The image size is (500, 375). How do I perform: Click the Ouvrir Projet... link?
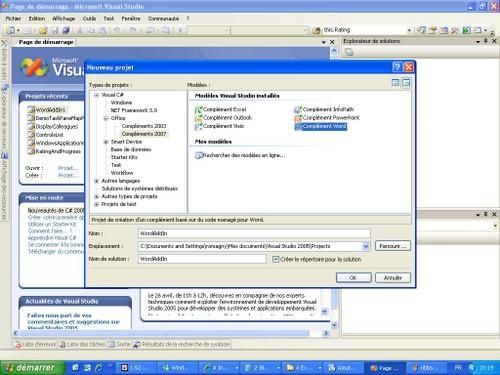tap(68, 168)
